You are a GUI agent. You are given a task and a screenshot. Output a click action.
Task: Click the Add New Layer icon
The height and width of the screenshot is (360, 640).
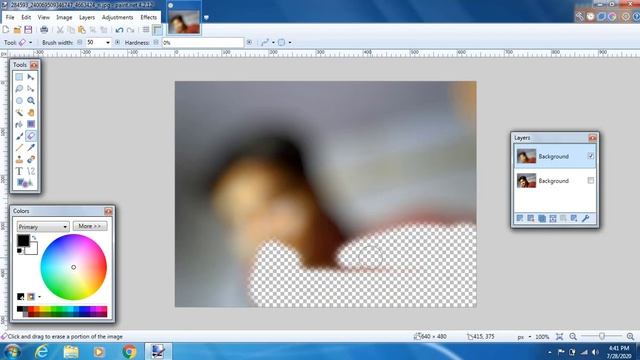[x=520, y=219]
